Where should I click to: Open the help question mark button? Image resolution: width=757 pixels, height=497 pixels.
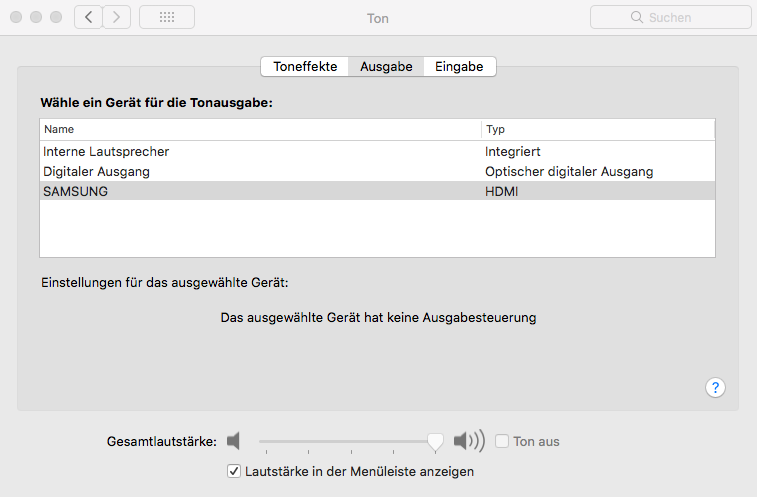715,388
